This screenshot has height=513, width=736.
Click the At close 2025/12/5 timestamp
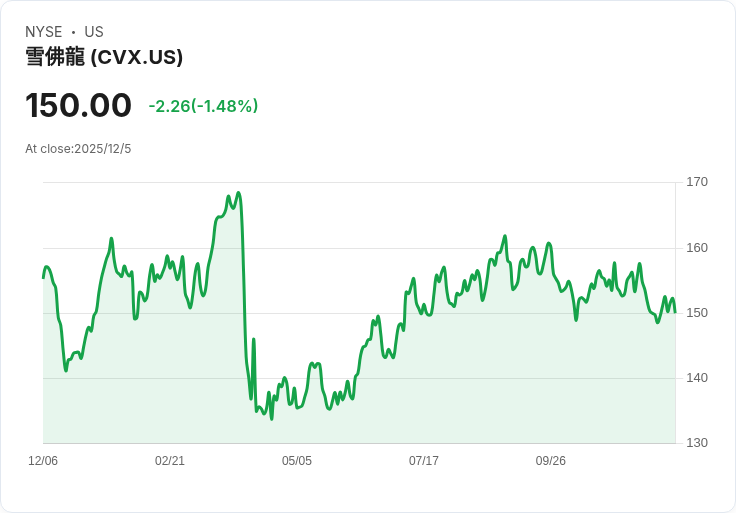(x=78, y=149)
